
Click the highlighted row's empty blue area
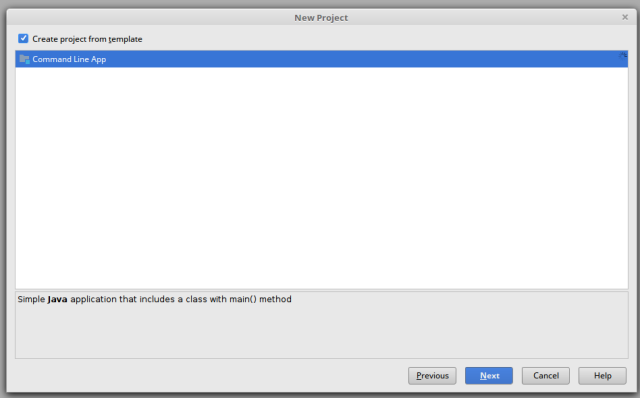[363, 59]
